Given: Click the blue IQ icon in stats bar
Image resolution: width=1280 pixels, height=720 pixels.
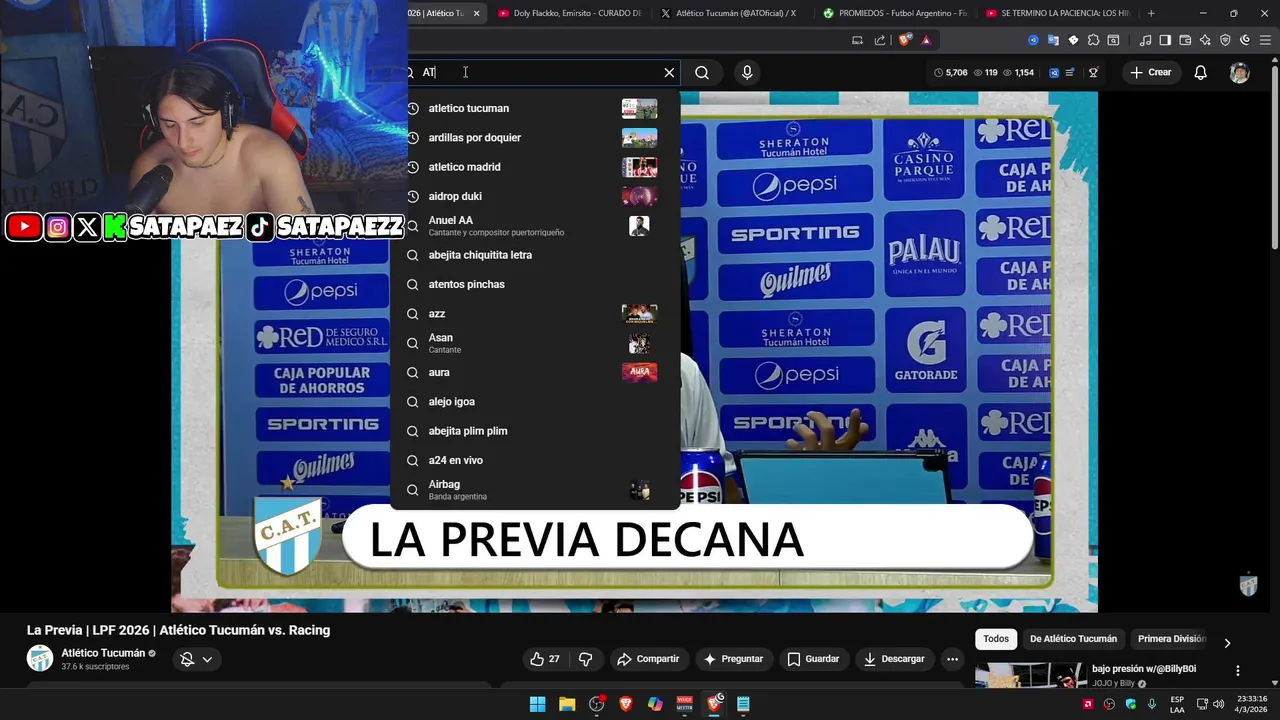Looking at the screenshot, I should point(1054,72).
